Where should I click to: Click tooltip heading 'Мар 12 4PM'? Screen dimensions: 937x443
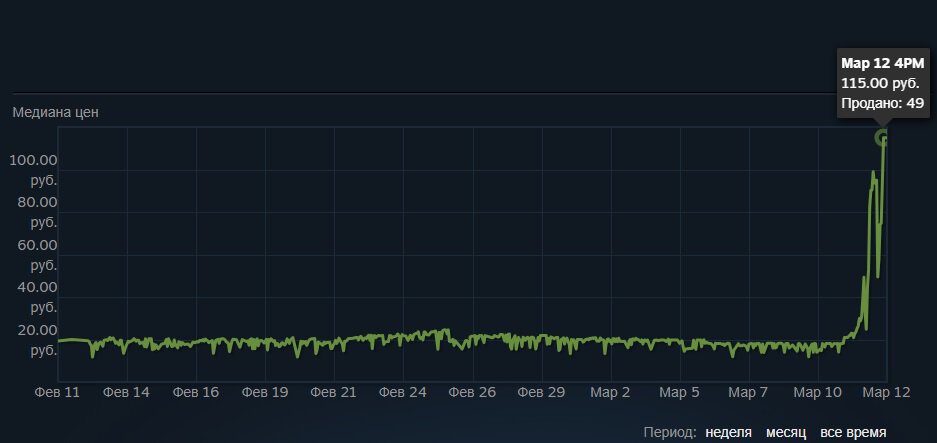(x=883, y=63)
